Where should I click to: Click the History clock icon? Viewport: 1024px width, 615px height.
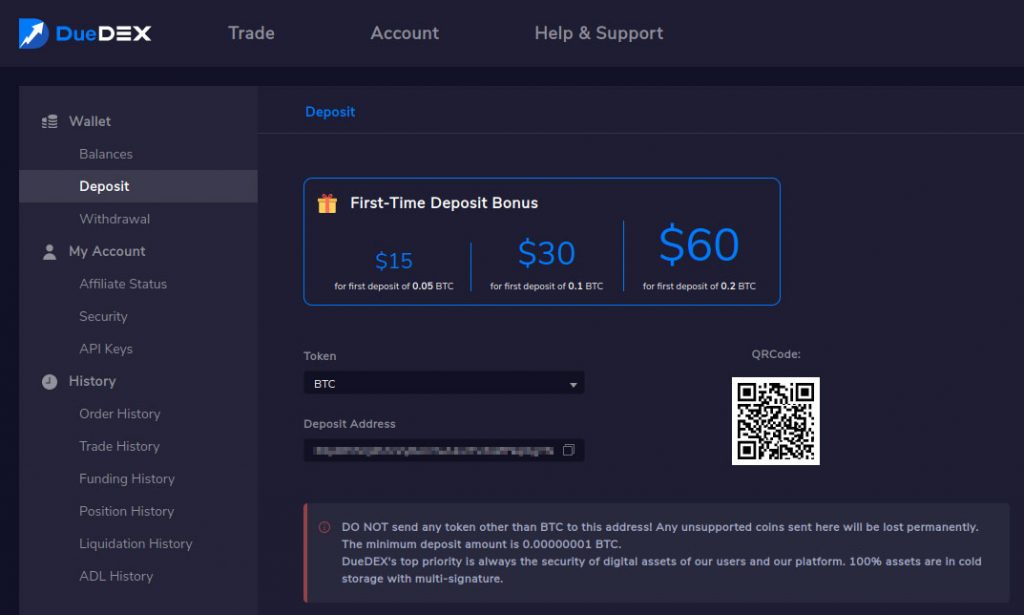click(x=50, y=382)
